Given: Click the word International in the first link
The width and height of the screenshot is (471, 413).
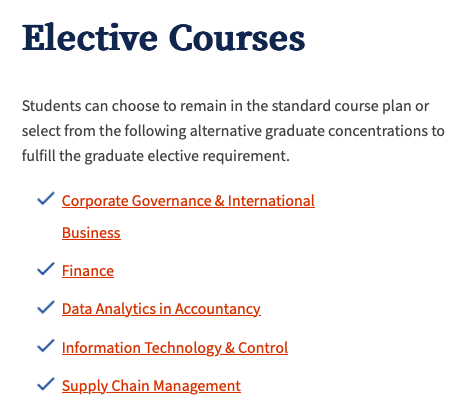Looking at the screenshot, I should click(271, 201).
